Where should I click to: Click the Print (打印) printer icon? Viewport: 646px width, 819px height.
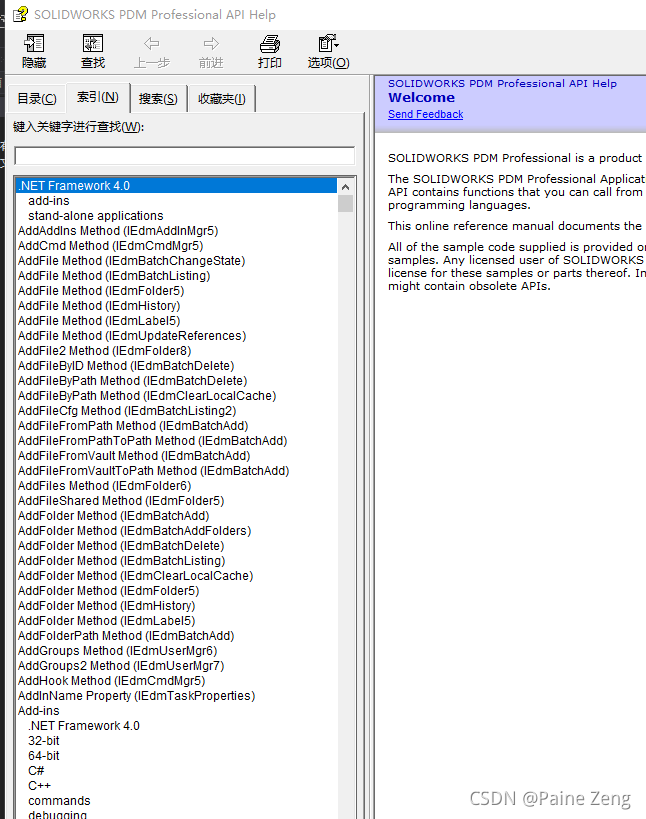click(x=269, y=44)
